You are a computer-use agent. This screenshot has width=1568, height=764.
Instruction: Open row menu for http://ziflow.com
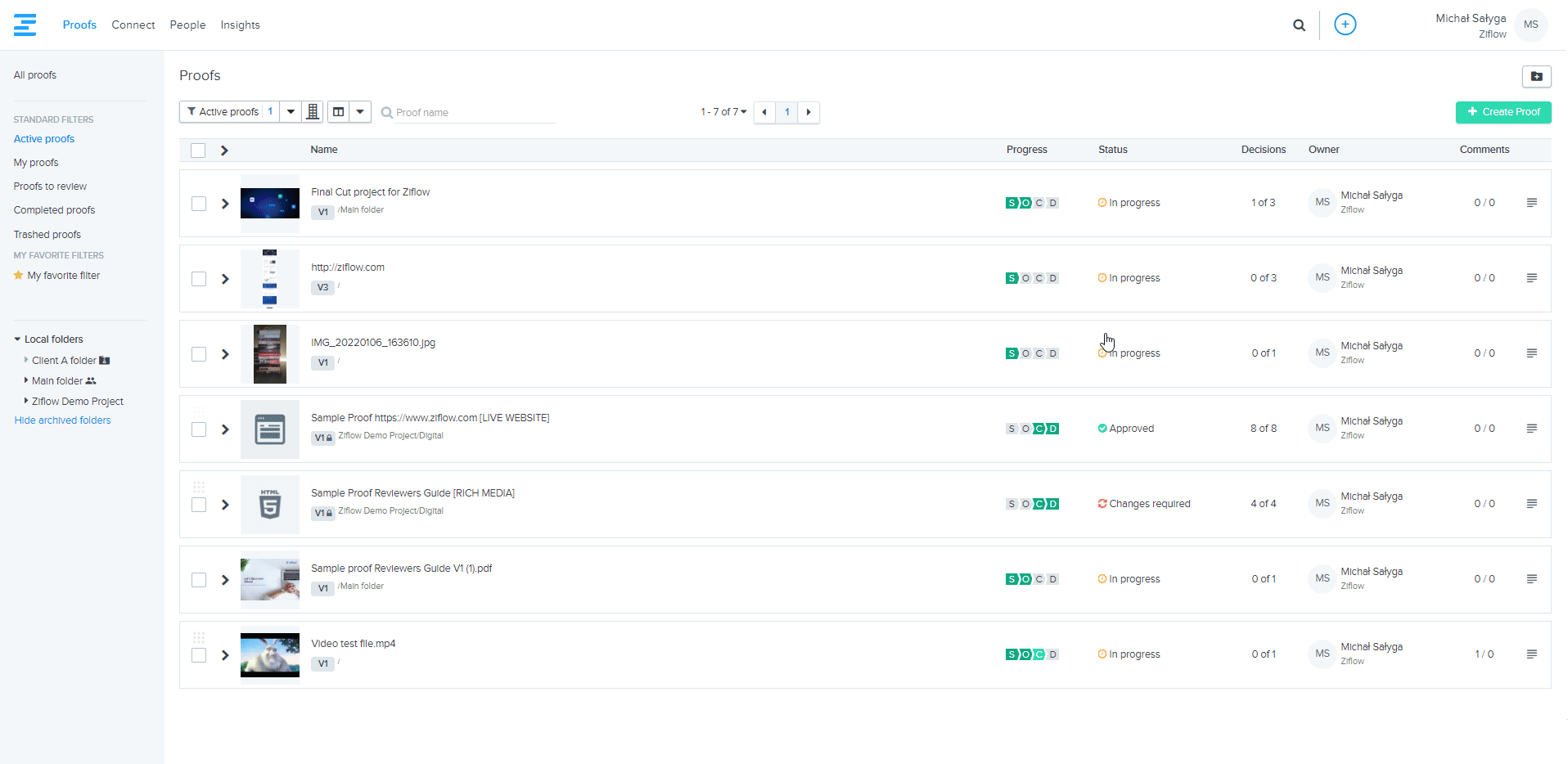[1531, 278]
